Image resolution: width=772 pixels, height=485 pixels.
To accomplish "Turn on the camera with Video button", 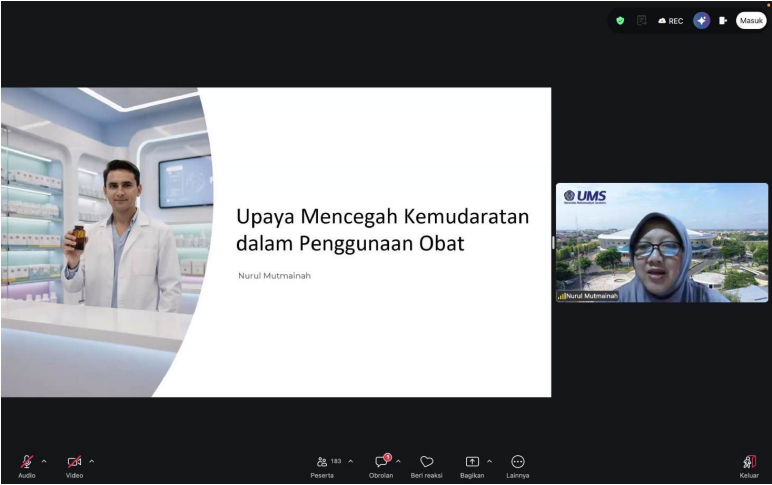I will pyautogui.click(x=74, y=466).
